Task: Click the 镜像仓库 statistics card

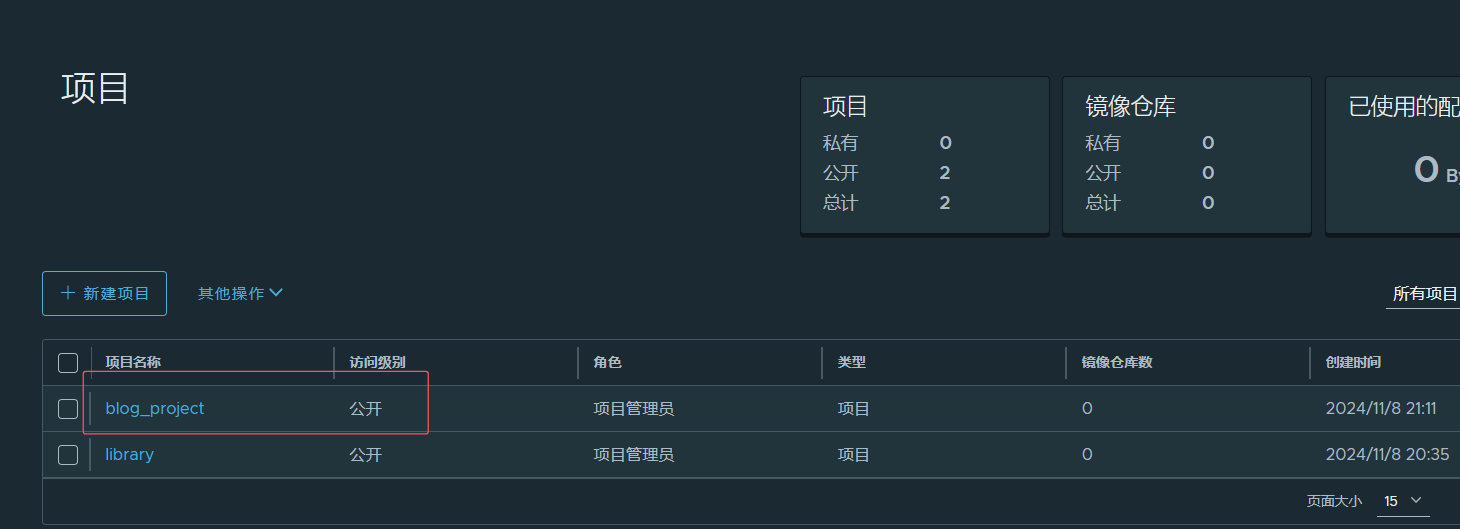Action: coord(1186,156)
